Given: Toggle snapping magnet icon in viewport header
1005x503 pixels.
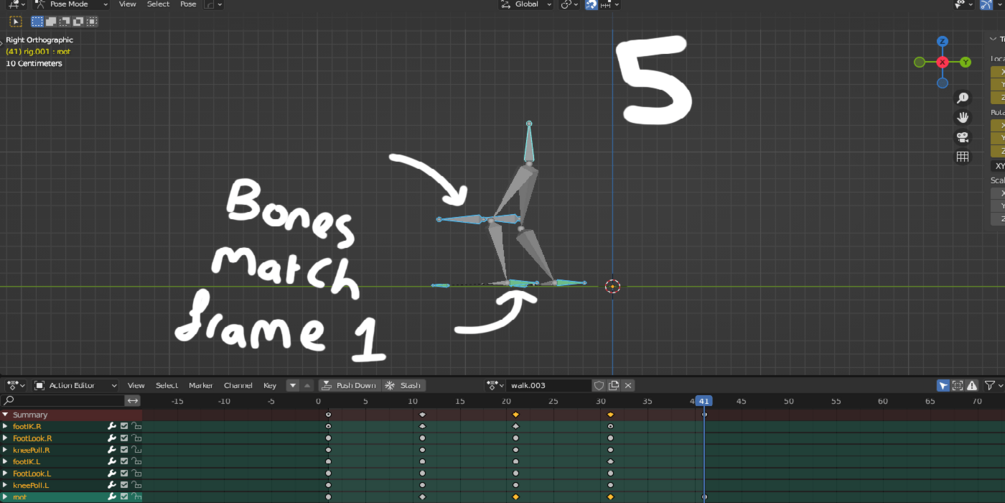Looking at the screenshot, I should click(591, 4).
